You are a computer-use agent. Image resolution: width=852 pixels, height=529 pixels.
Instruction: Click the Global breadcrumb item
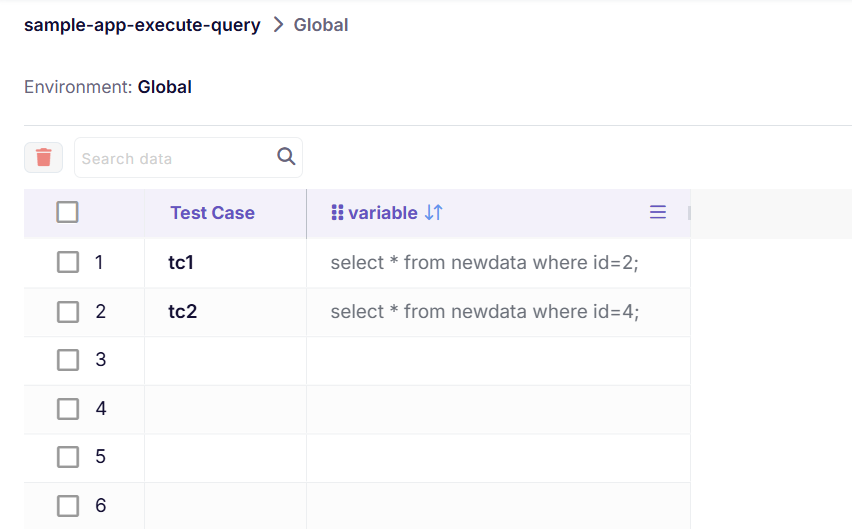pyautogui.click(x=321, y=25)
